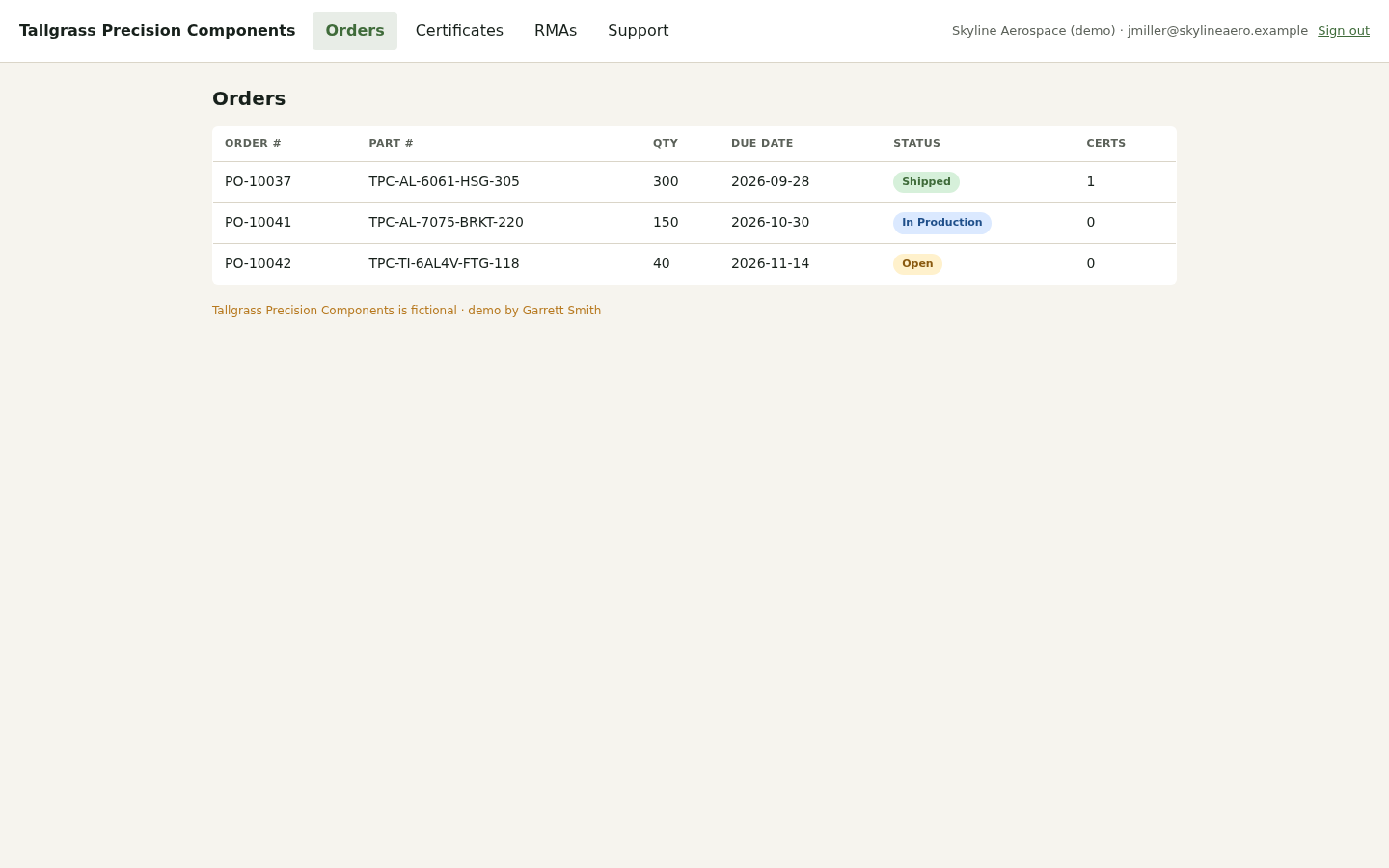Screen dimensions: 1389x868
Task: Select order number PO-10037
Action: (x=259, y=181)
